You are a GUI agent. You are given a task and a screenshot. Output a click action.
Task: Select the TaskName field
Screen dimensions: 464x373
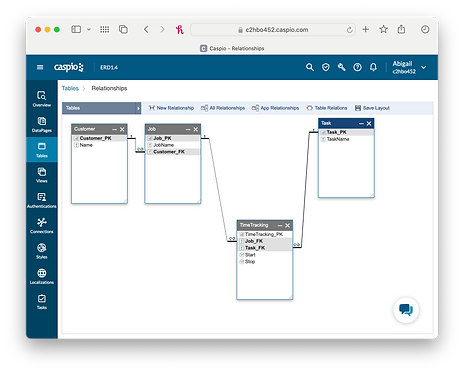point(346,139)
